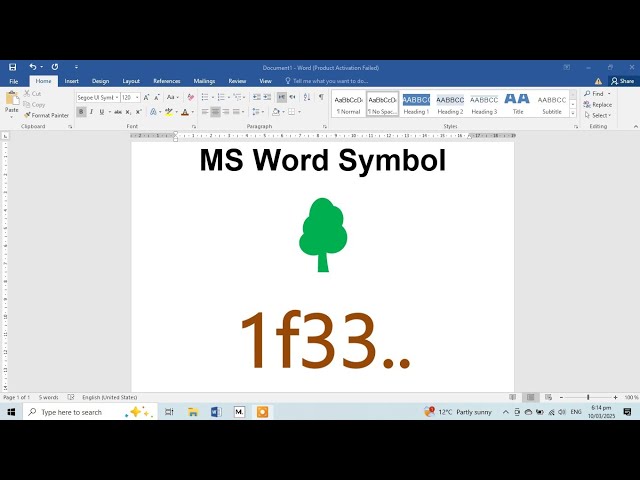This screenshot has height=480, width=640.
Task: Apply the Heading 1 style
Action: click(416, 104)
